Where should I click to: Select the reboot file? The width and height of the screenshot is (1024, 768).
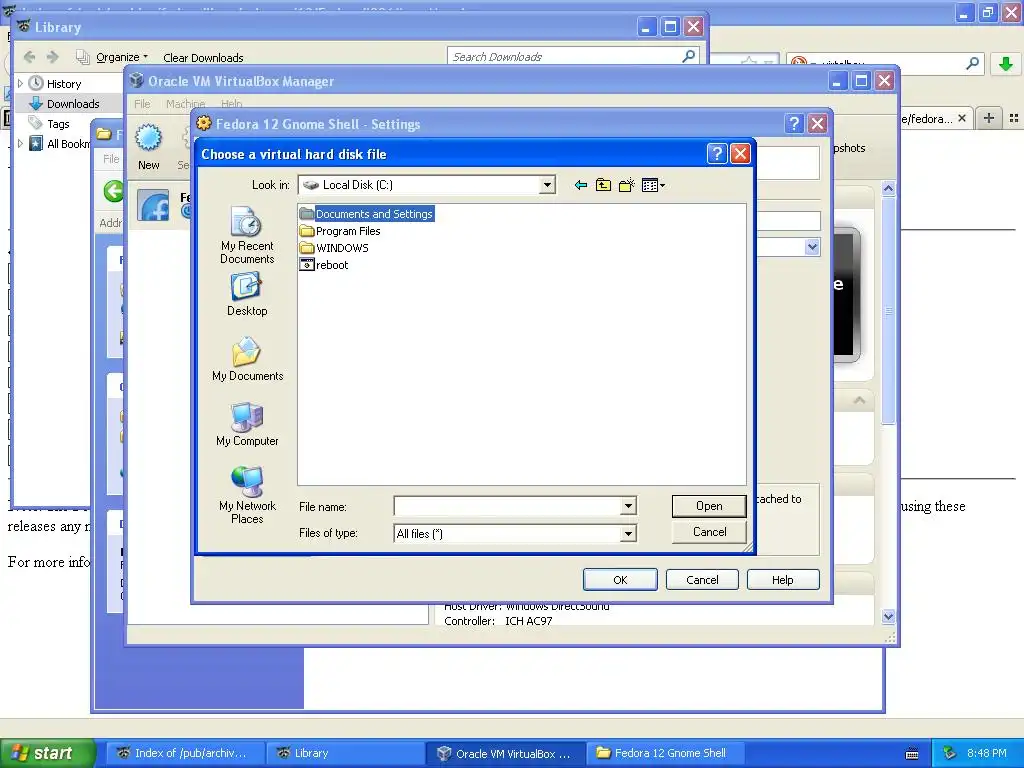coord(324,264)
